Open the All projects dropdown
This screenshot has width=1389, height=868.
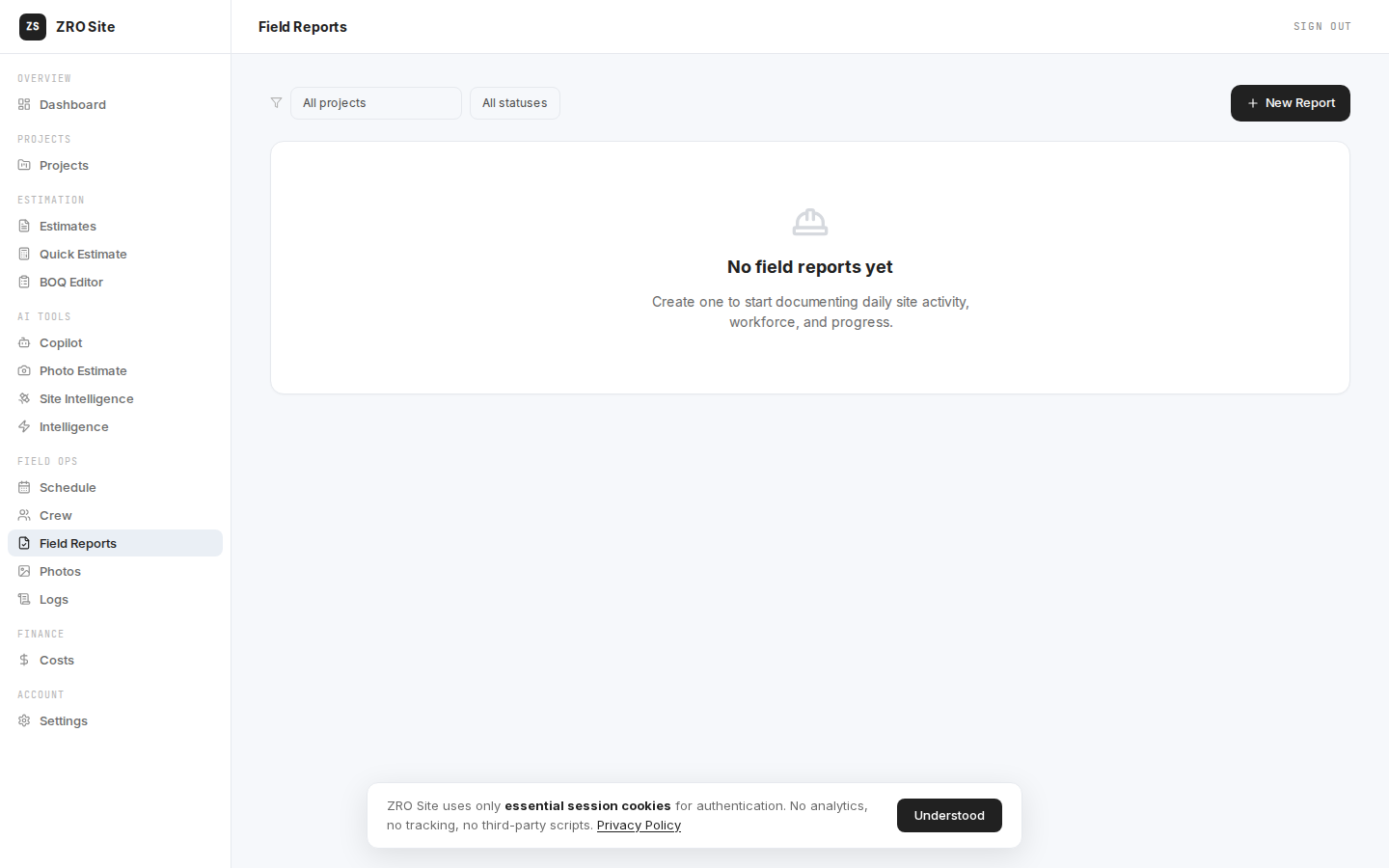(x=376, y=103)
